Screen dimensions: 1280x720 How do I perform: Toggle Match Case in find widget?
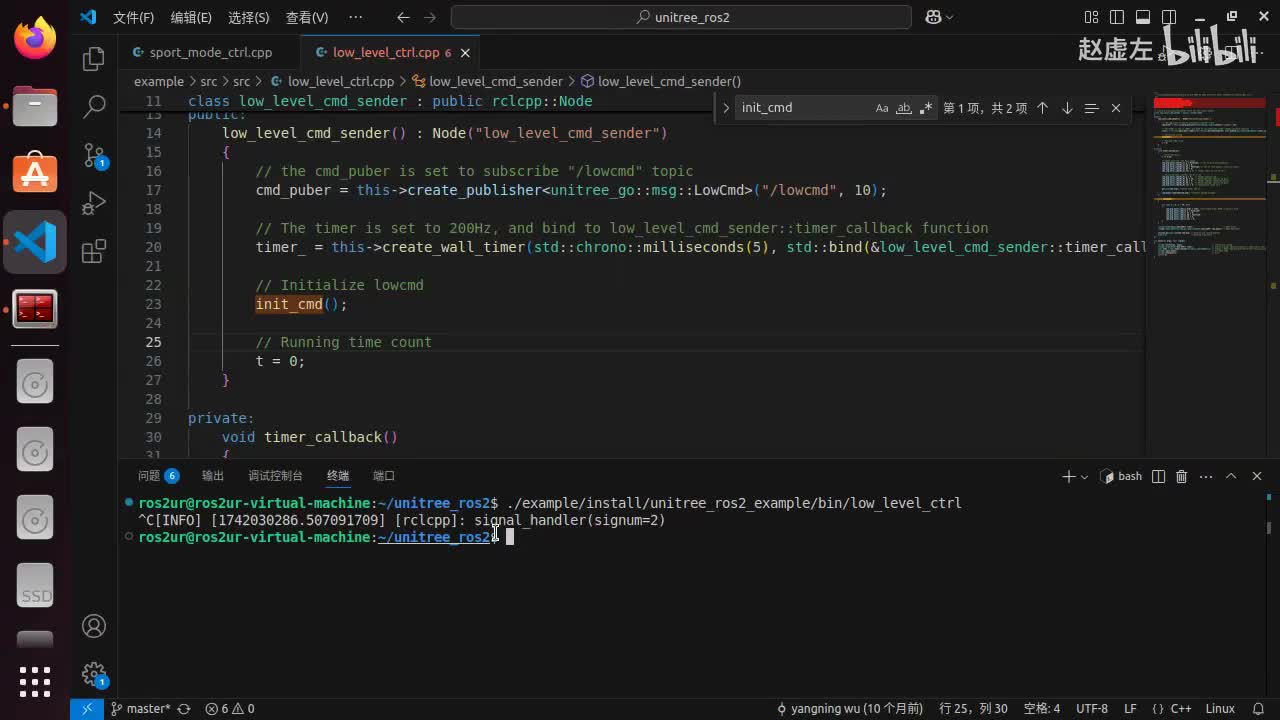[881, 108]
